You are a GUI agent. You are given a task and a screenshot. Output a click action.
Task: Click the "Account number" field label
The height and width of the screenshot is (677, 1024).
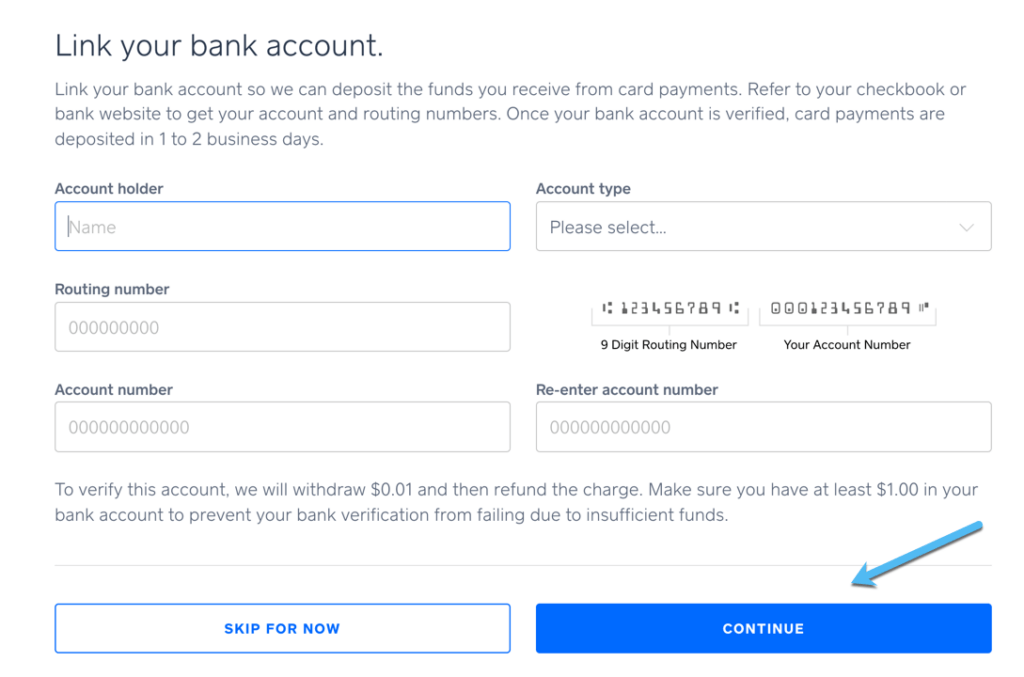coord(114,389)
